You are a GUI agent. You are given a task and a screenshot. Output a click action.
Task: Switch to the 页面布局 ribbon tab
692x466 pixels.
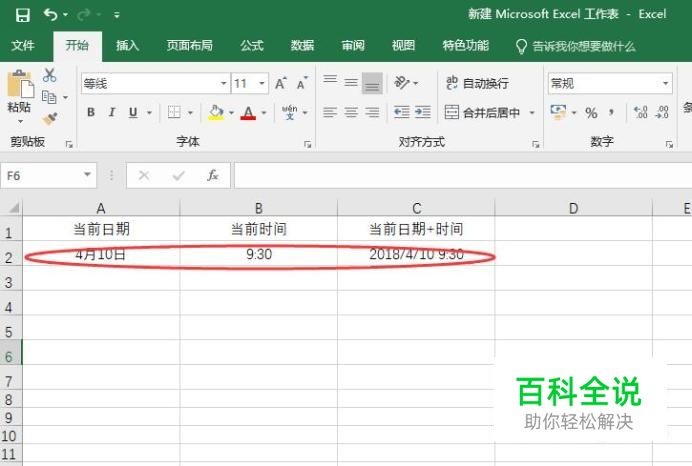pos(190,45)
